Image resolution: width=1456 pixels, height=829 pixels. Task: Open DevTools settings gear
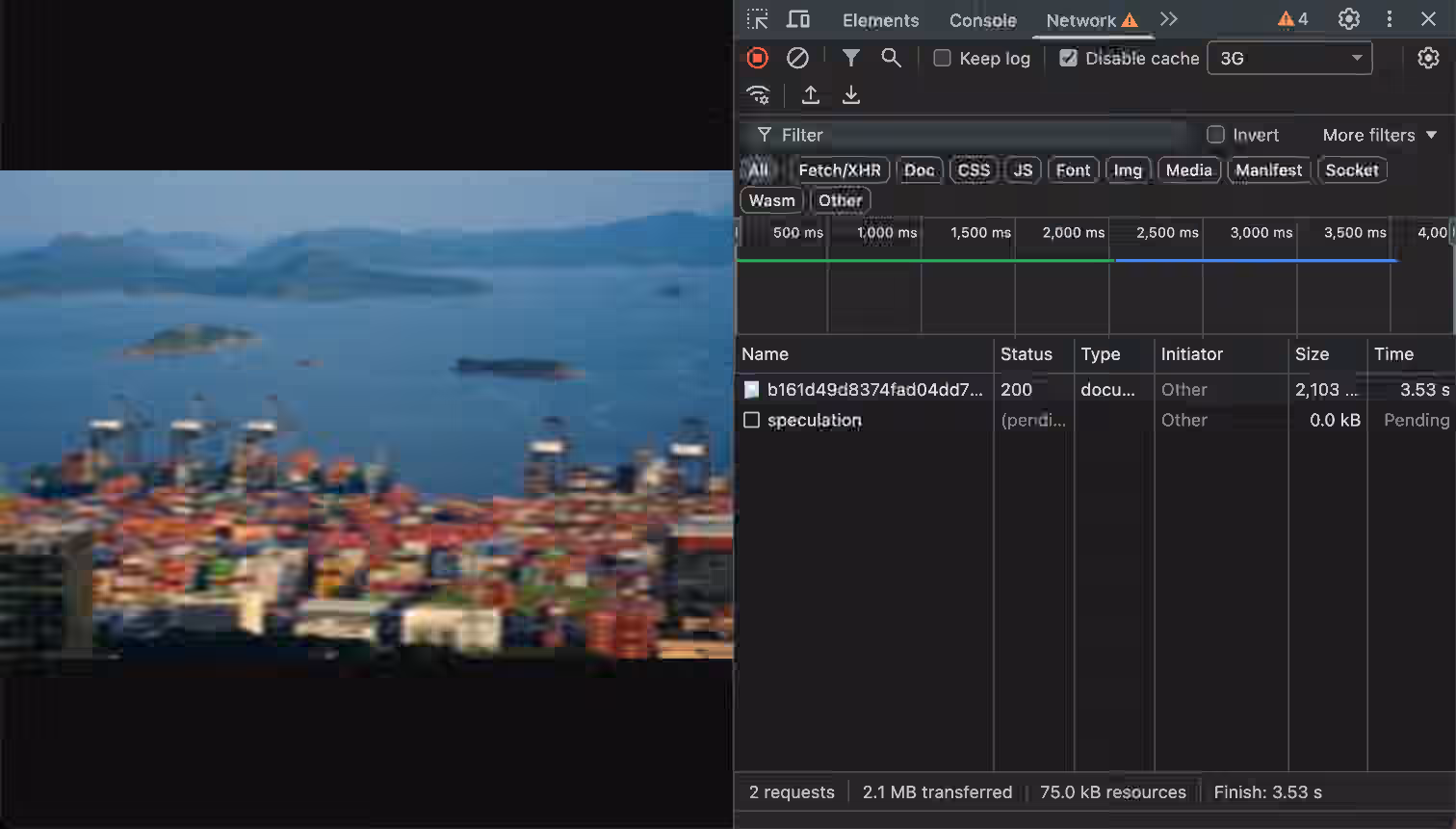[x=1349, y=19]
